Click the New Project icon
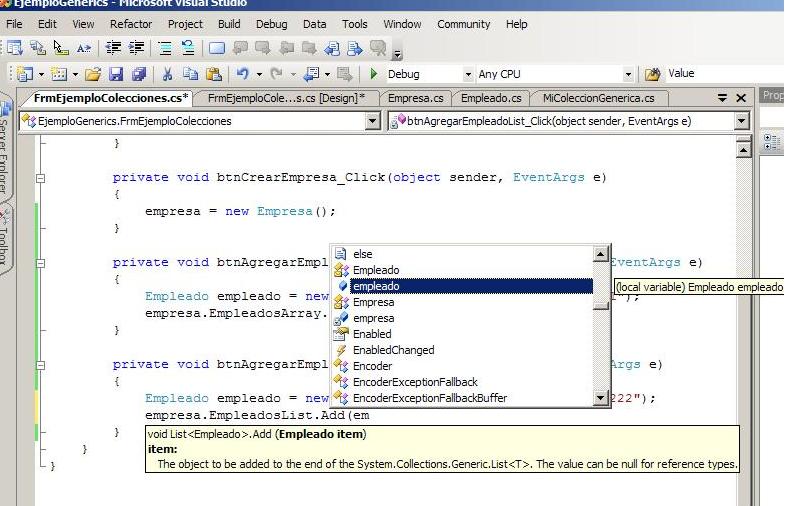The height and width of the screenshot is (506, 785). coord(25,74)
